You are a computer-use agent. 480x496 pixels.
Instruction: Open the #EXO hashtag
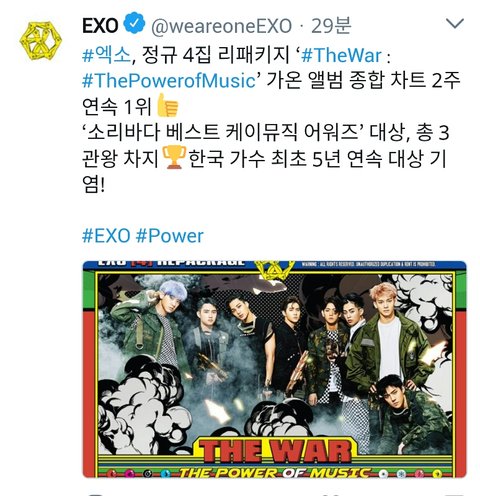pyautogui.click(x=106, y=236)
